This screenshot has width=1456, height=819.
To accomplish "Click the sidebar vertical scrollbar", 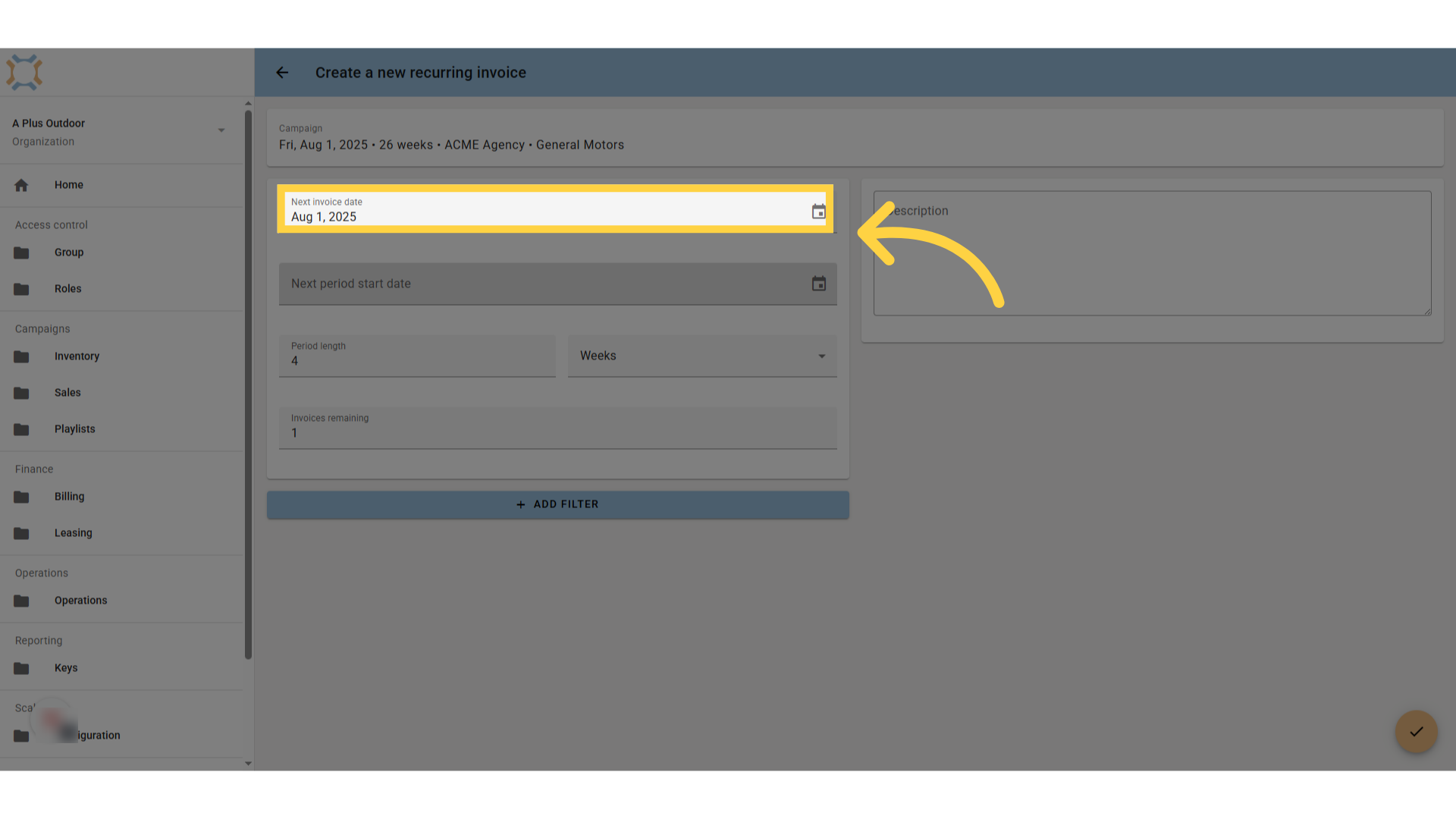I will click(x=248, y=384).
